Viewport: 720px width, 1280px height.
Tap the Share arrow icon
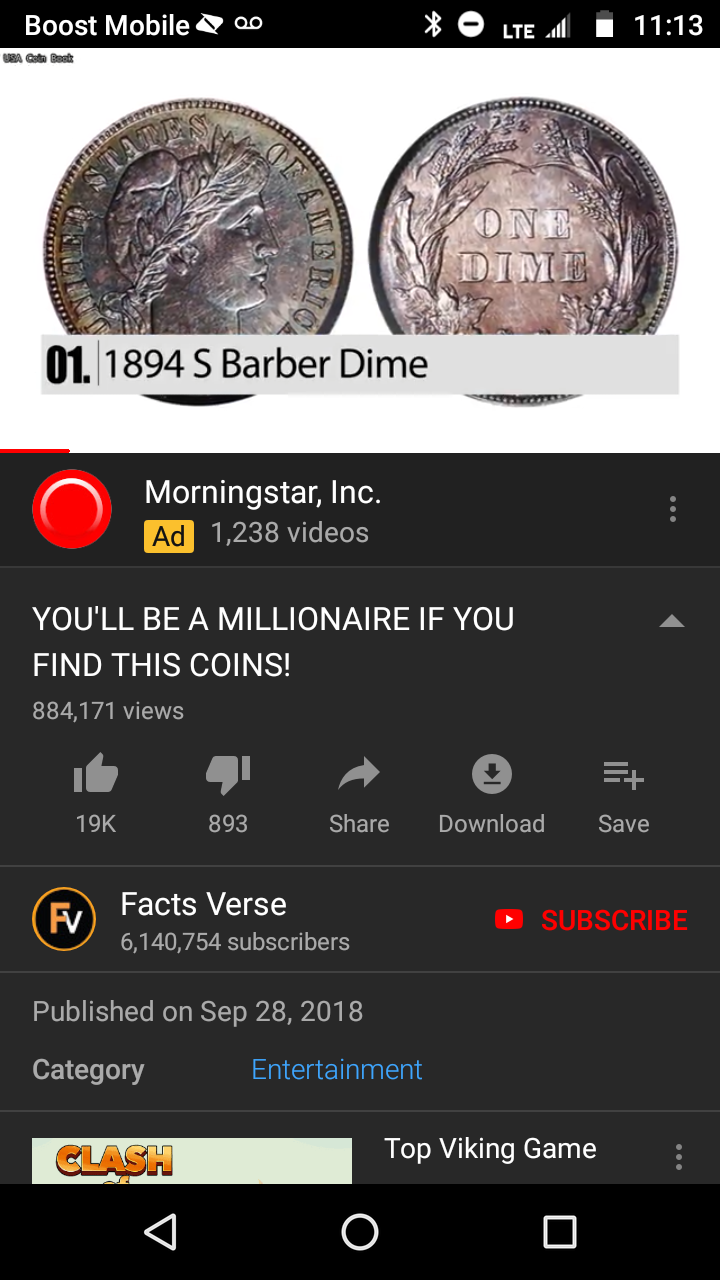[x=359, y=774]
